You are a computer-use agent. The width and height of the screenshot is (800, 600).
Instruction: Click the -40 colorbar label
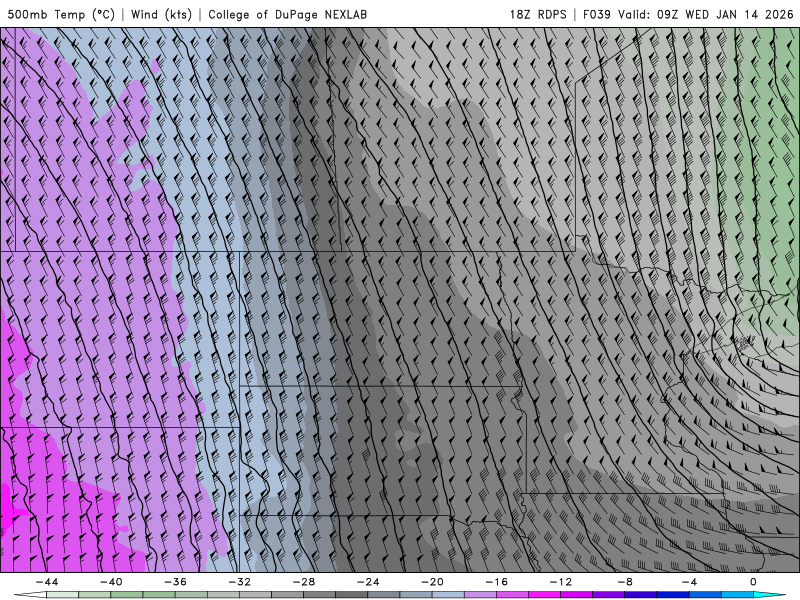click(x=111, y=582)
